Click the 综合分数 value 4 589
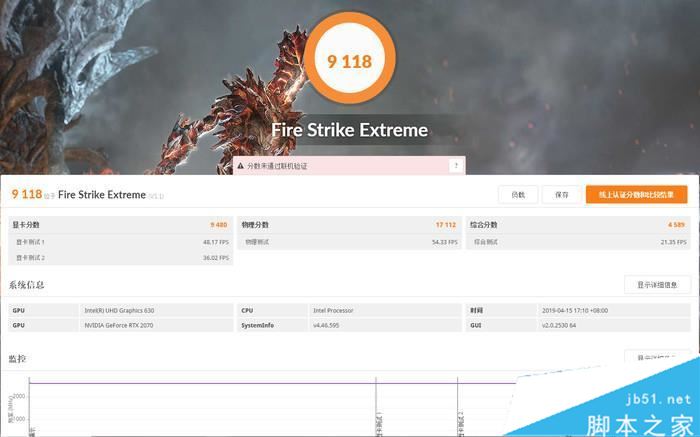This screenshot has width=700, height=437. tap(676, 225)
